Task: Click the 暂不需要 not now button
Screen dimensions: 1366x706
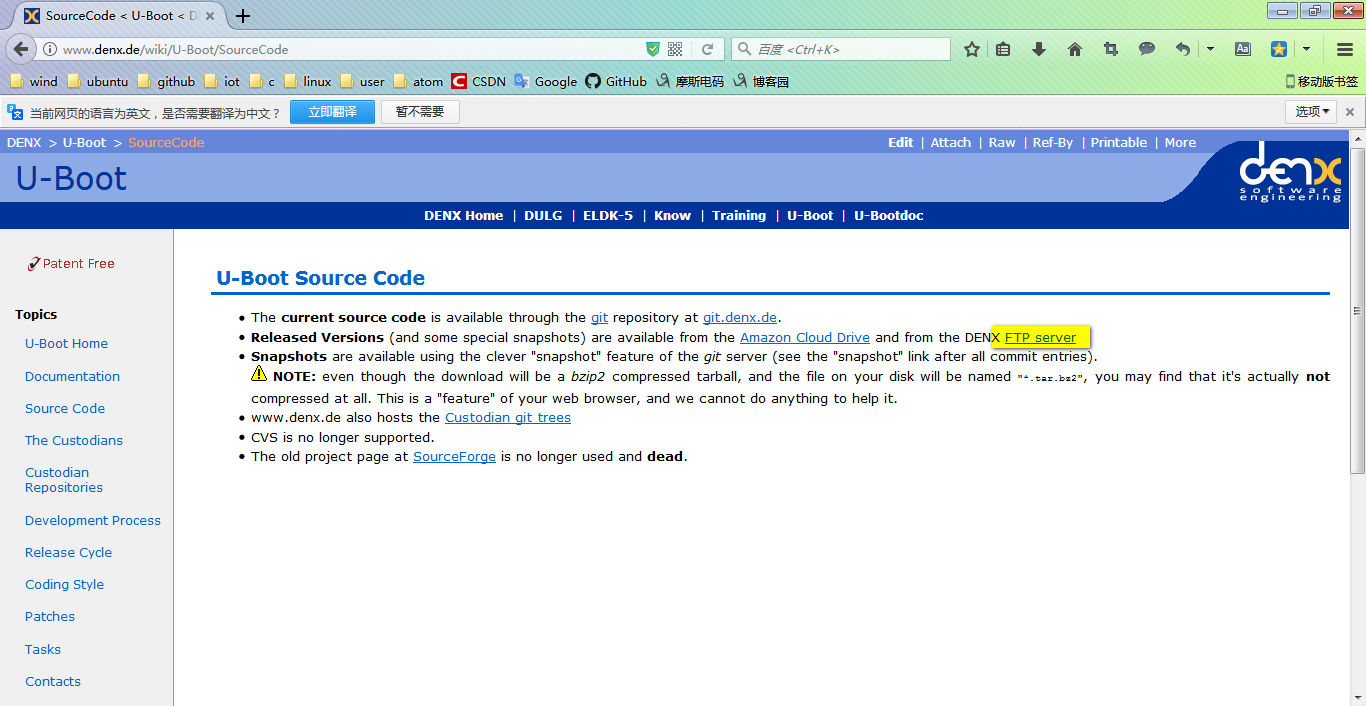Action: (x=420, y=112)
